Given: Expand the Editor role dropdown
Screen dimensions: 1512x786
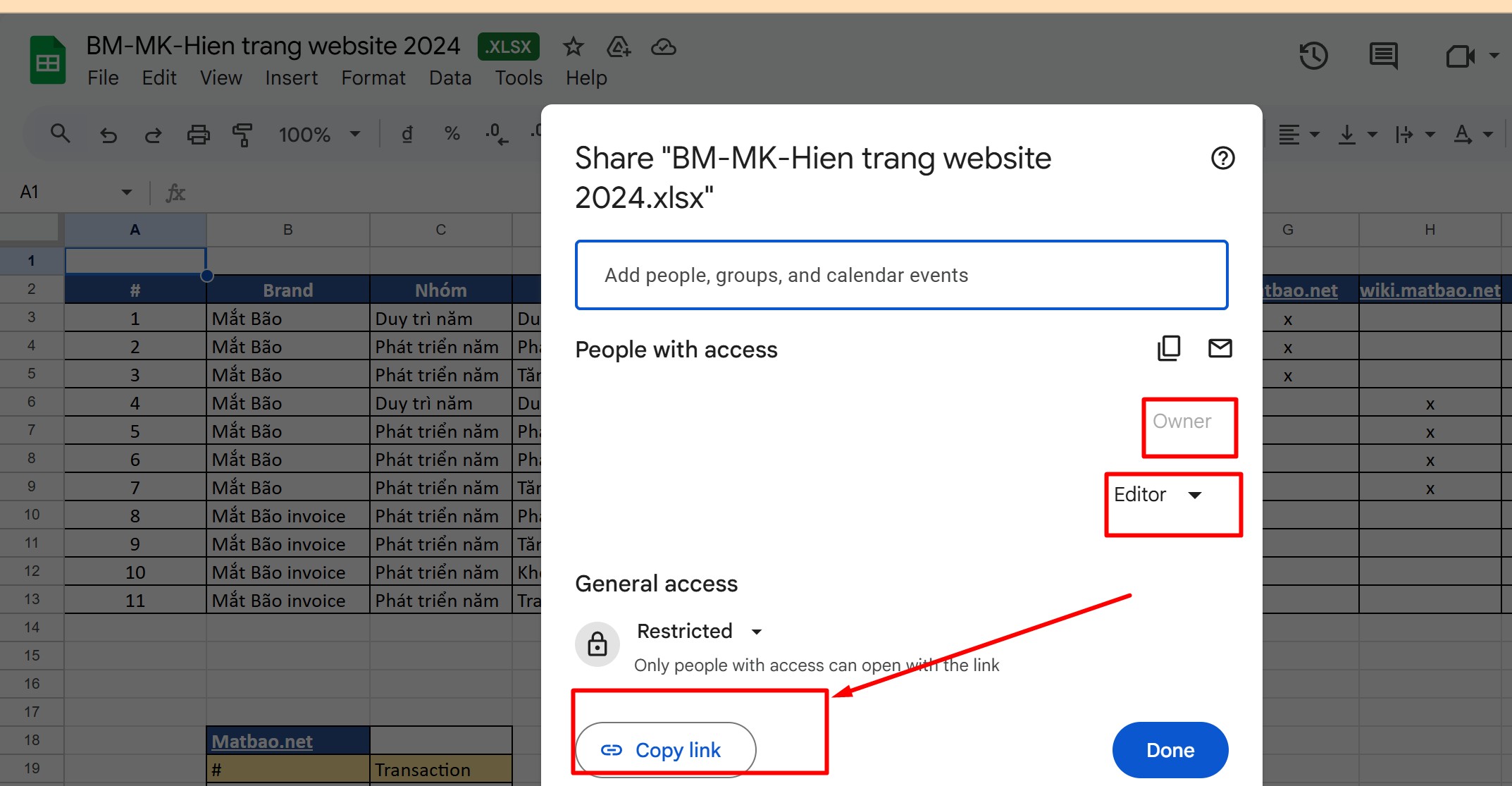Looking at the screenshot, I should [1158, 494].
